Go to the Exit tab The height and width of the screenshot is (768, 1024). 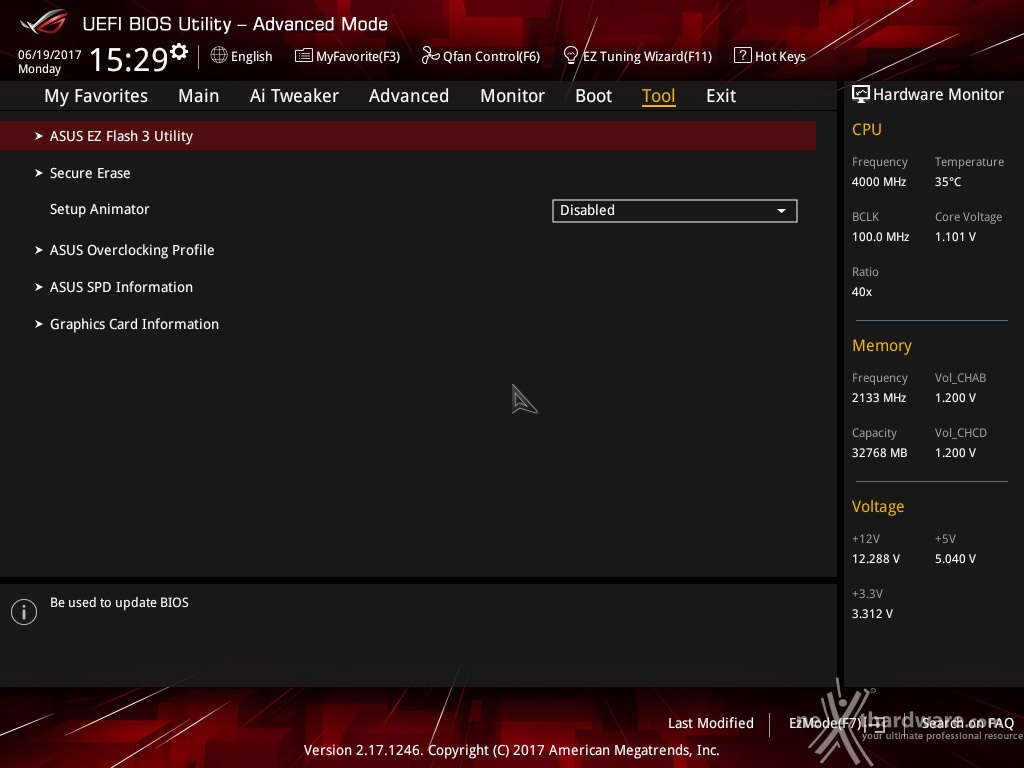pos(721,96)
